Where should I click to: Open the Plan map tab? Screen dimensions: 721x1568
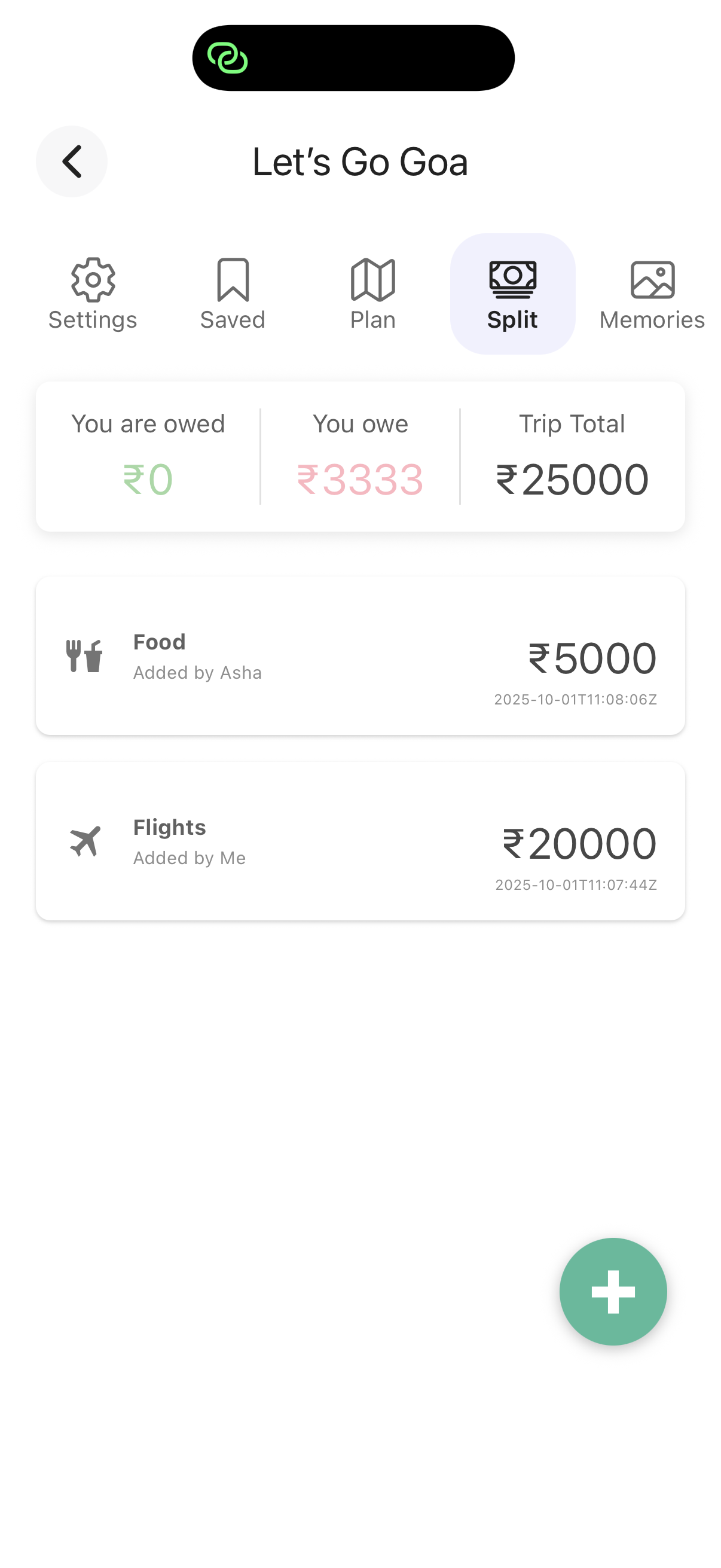[x=373, y=280]
